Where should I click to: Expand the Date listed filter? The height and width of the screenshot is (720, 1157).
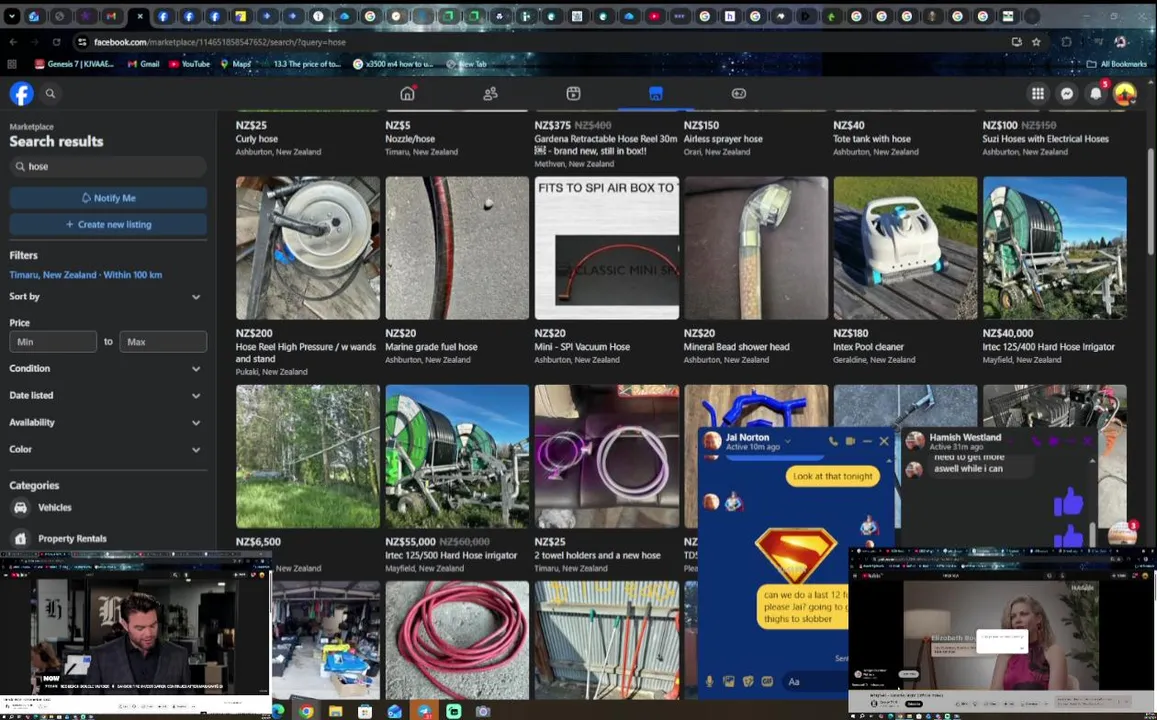pyautogui.click(x=106, y=395)
